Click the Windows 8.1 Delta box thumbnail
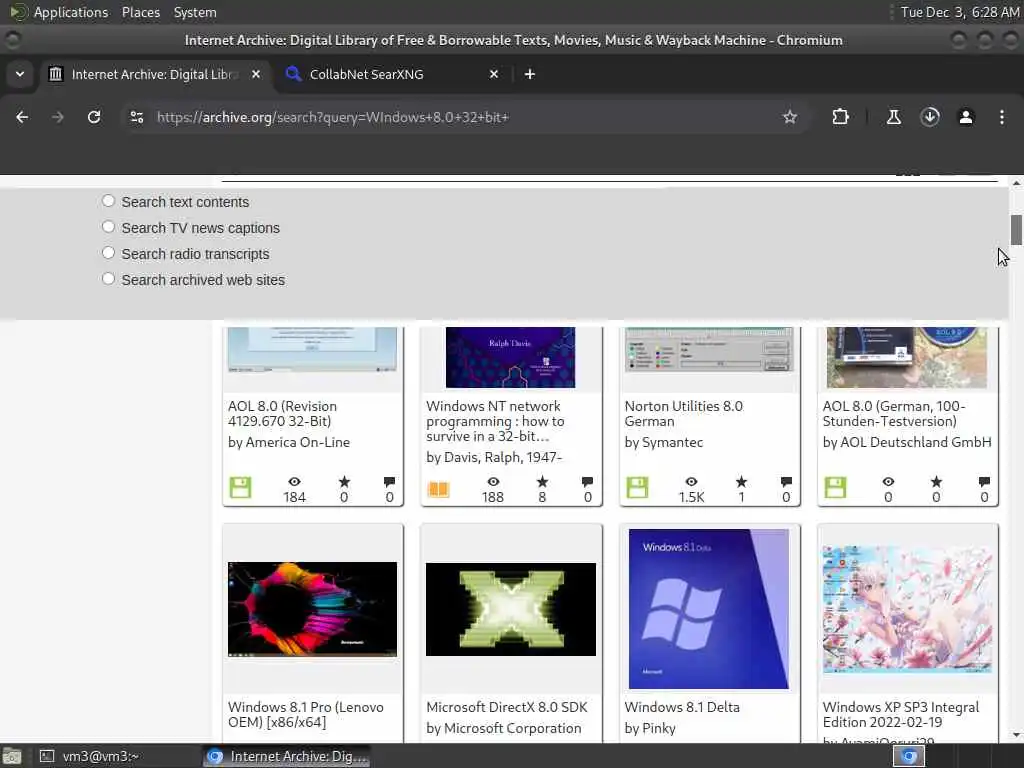This screenshot has height=768, width=1024. pyautogui.click(x=709, y=609)
